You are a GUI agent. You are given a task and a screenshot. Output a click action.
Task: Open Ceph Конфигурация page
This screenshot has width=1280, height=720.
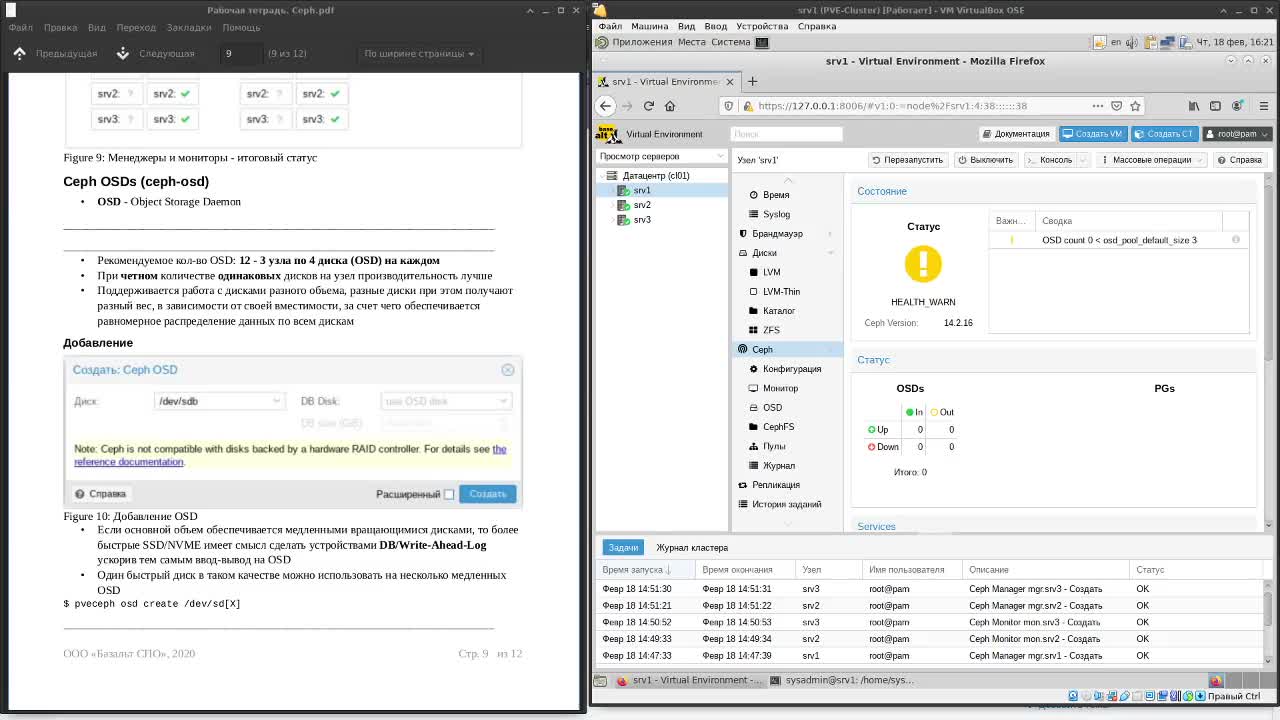787,369
